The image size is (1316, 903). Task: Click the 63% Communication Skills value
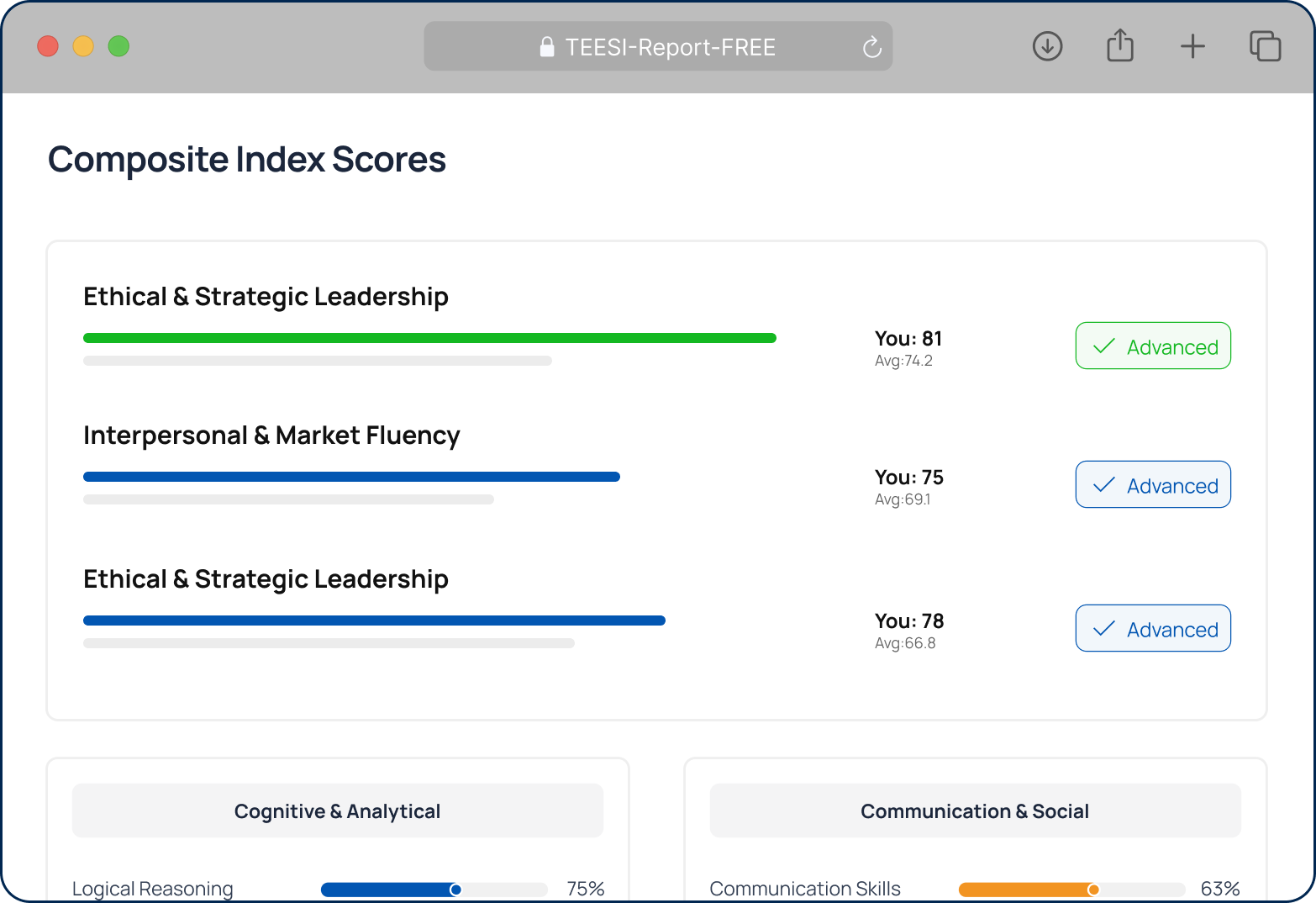pyautogui.click(x=1220, y=889)
